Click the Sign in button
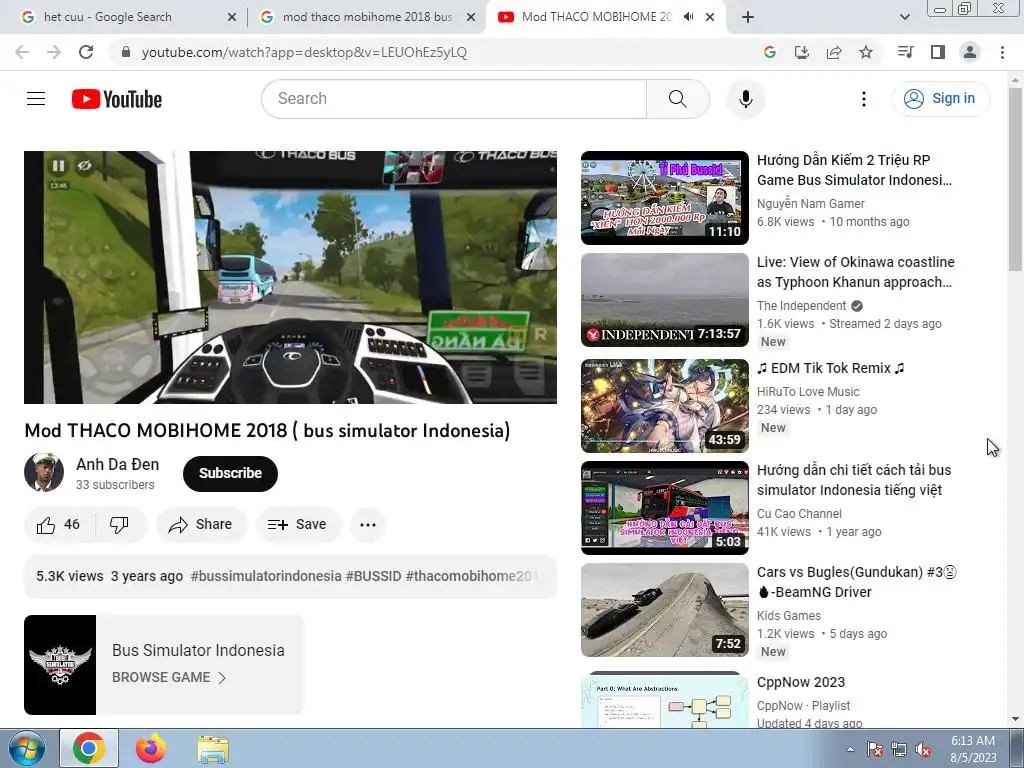 (x=940, y=99)
